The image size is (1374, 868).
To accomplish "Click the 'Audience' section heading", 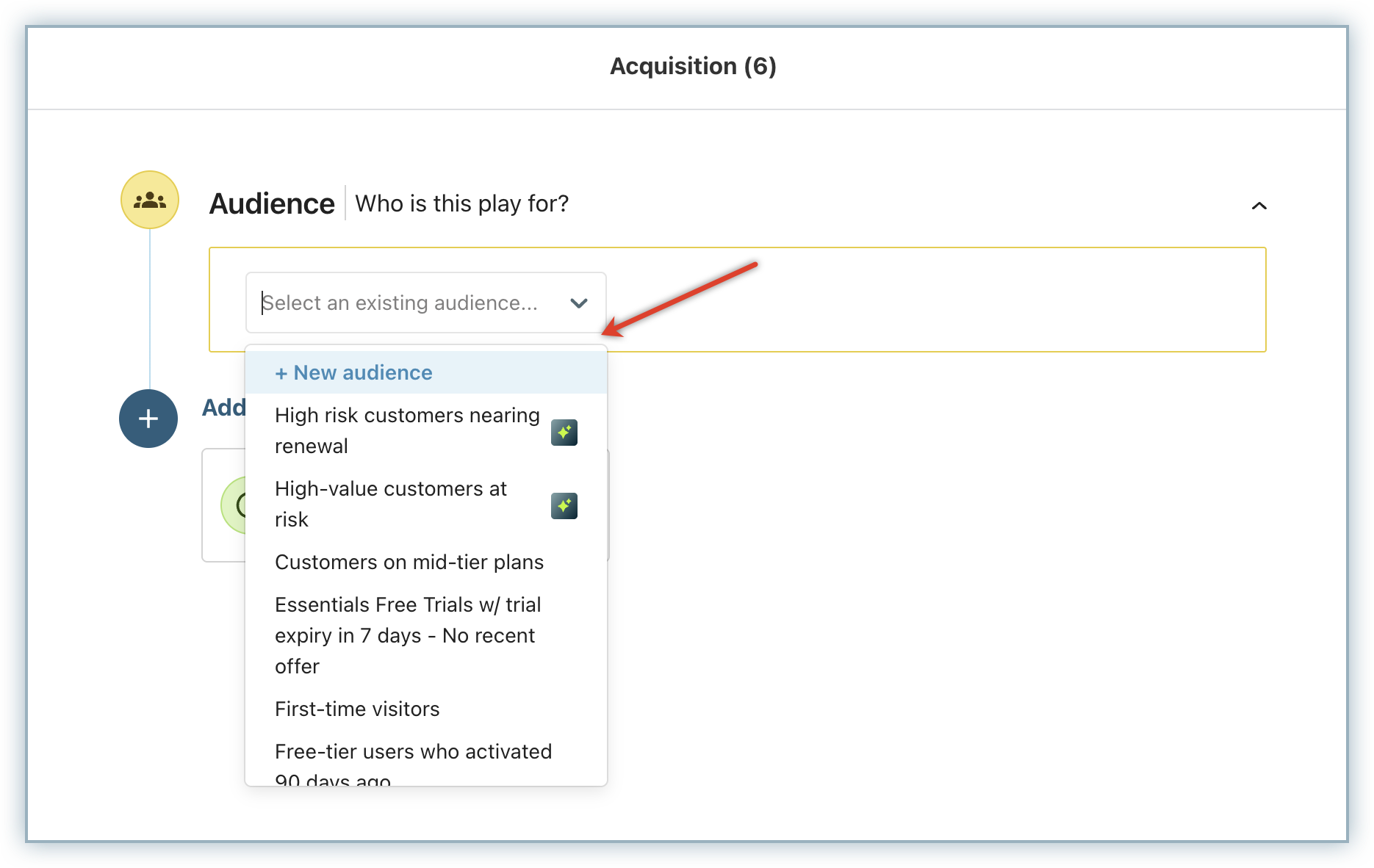I will pos(272,203).
